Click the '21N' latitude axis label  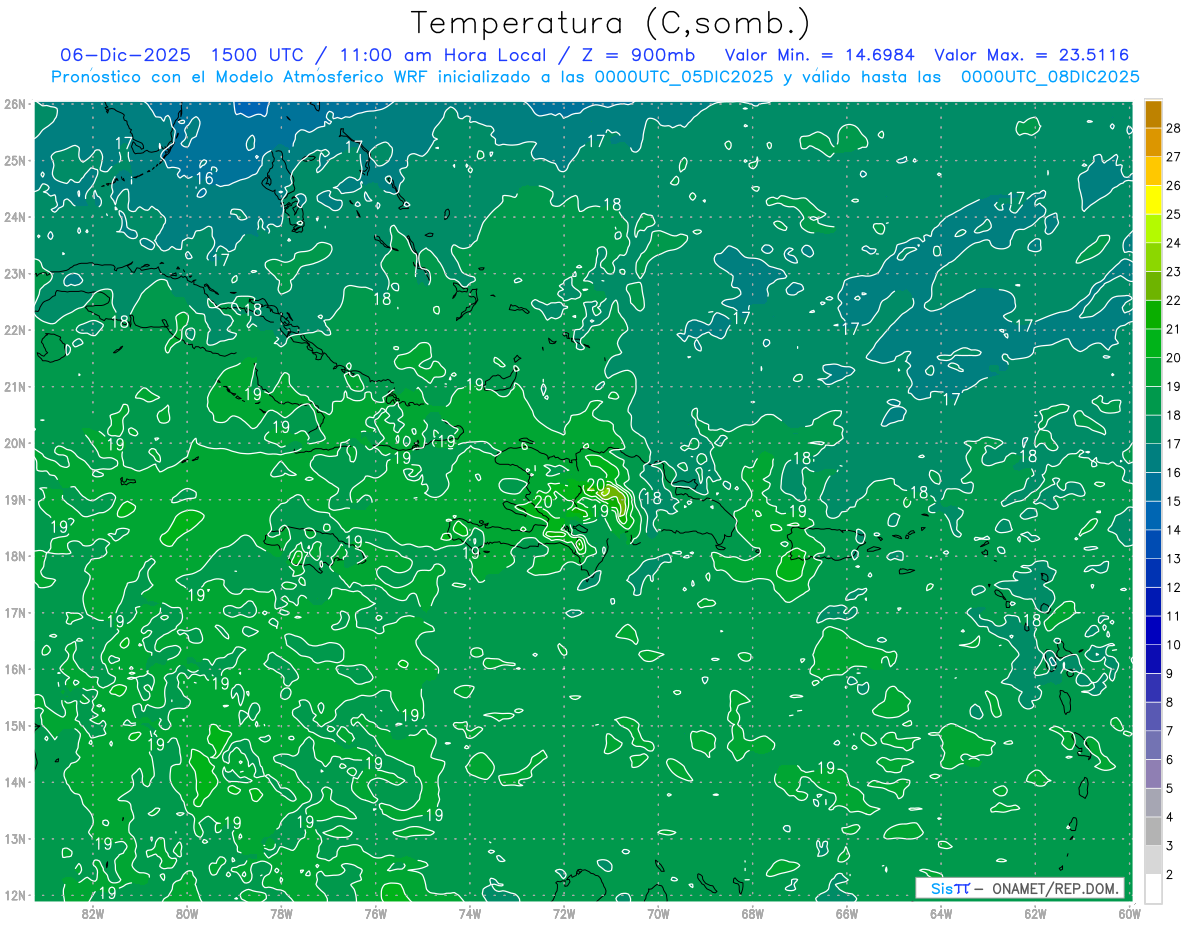coord(15,386)
